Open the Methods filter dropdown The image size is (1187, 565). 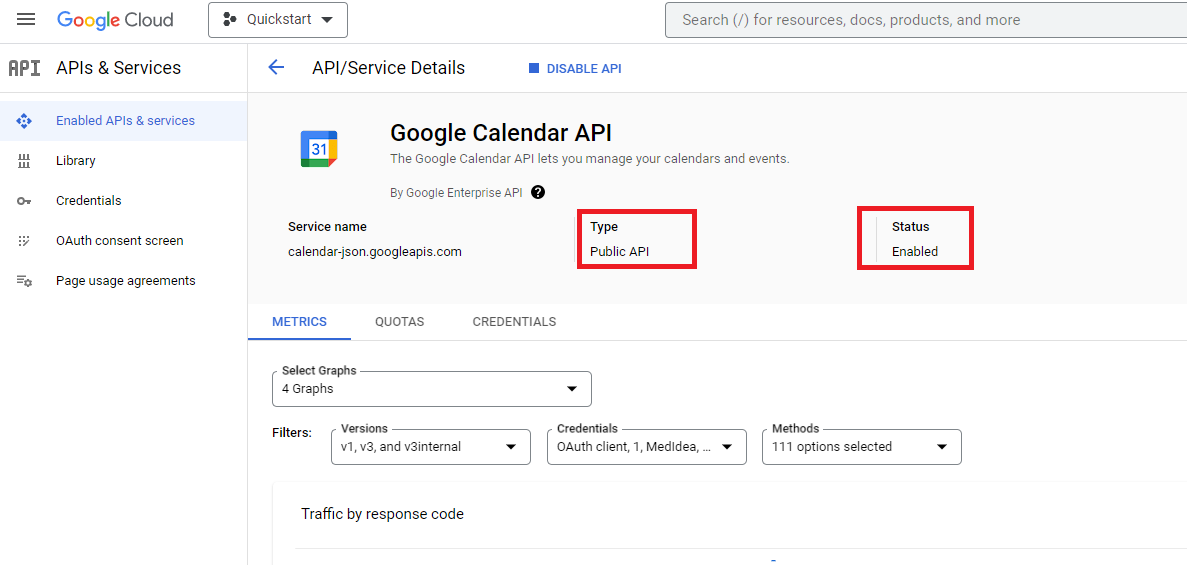pyautogui.click(x=861, y=447)
